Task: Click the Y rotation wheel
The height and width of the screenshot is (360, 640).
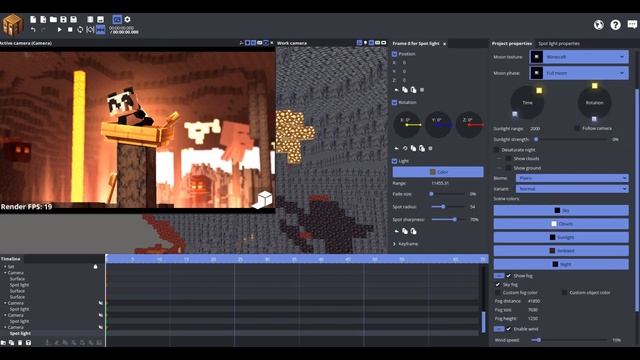Action: tap(438, 124)
